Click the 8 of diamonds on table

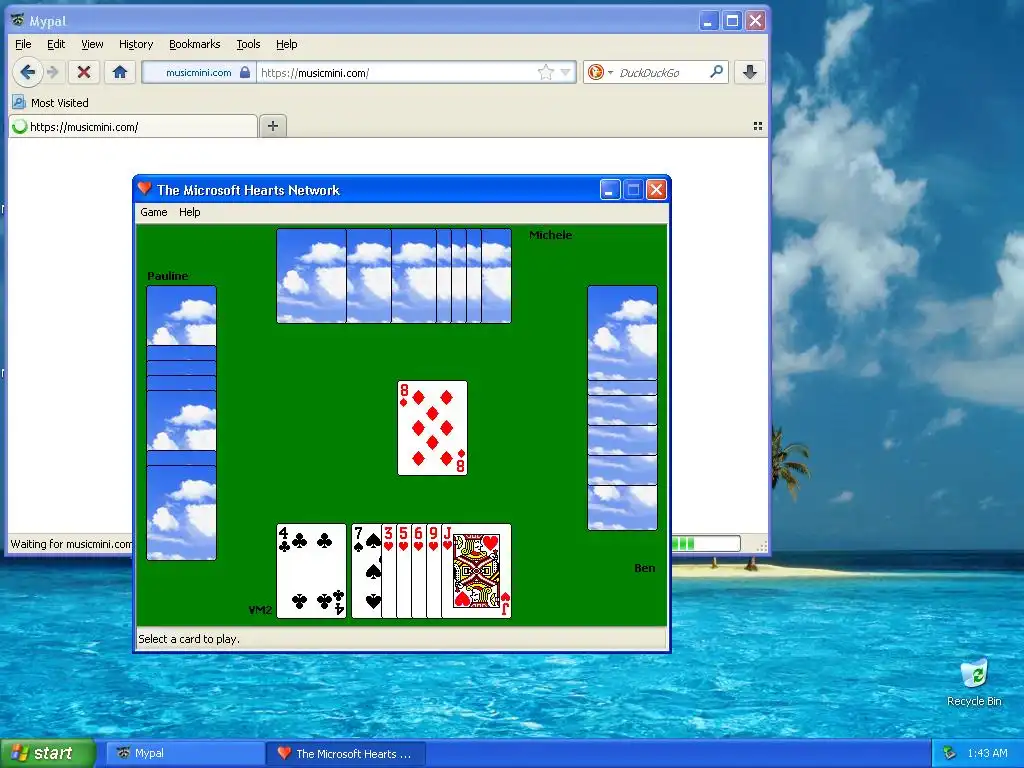pos(432,428)
